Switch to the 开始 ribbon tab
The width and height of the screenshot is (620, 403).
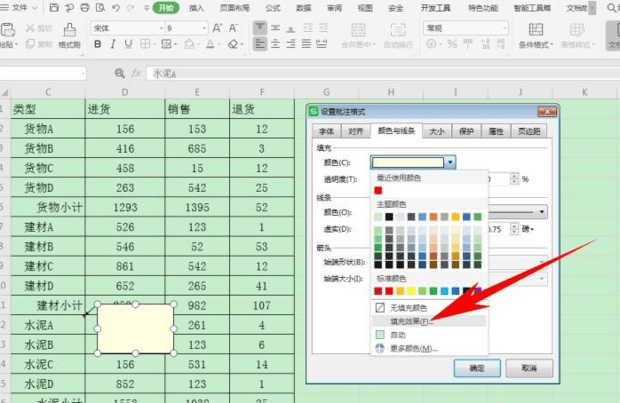pos(166,8)
